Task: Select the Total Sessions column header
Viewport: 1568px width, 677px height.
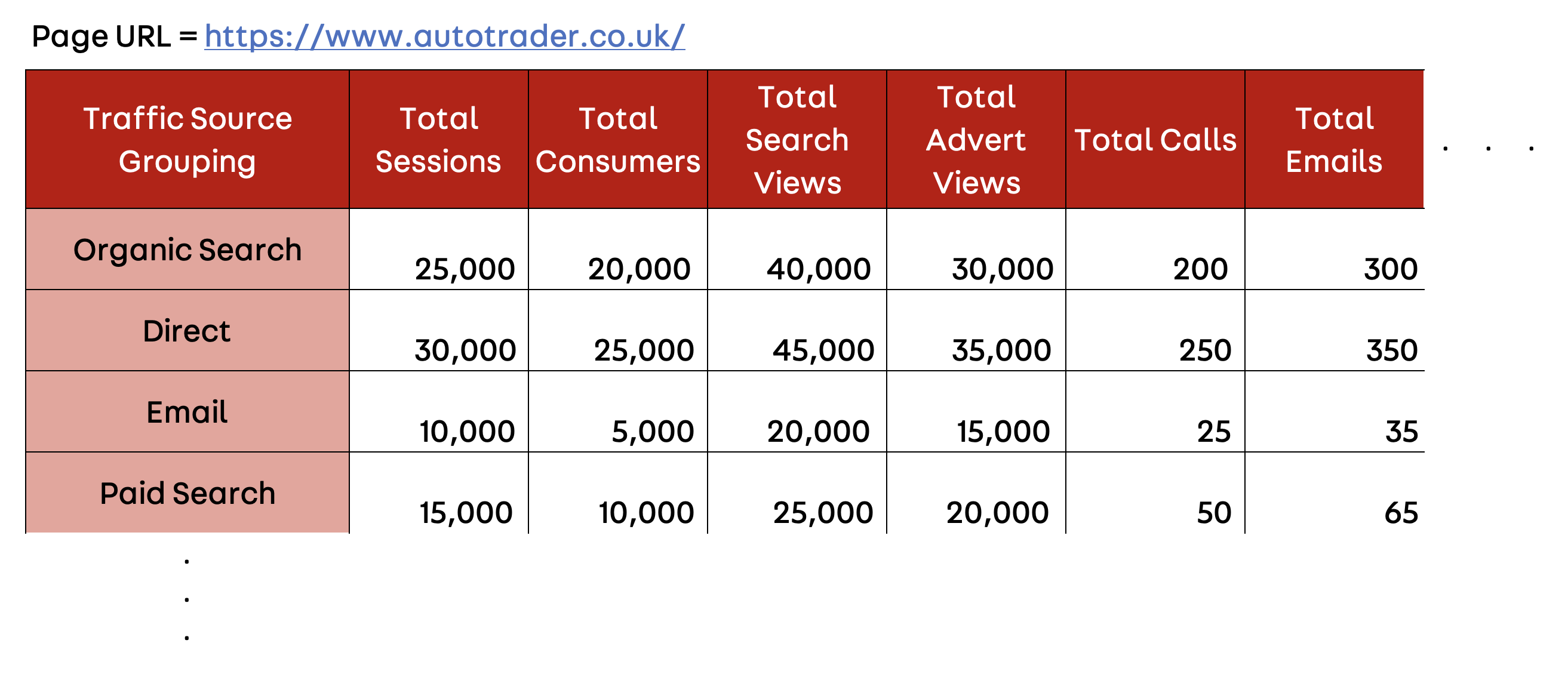Action: 439,140
